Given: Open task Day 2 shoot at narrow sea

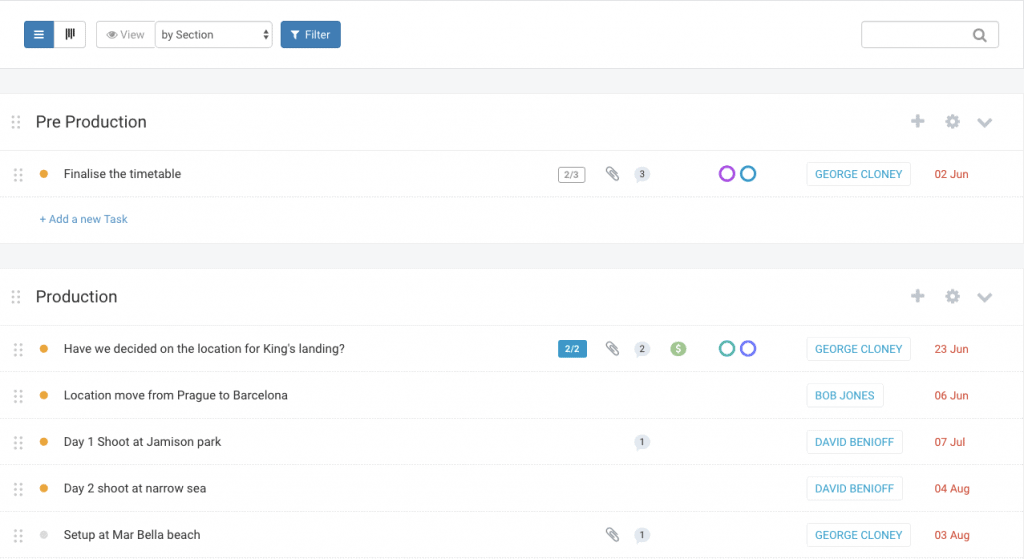Looking at the screenshot, I should coord(135,488).
